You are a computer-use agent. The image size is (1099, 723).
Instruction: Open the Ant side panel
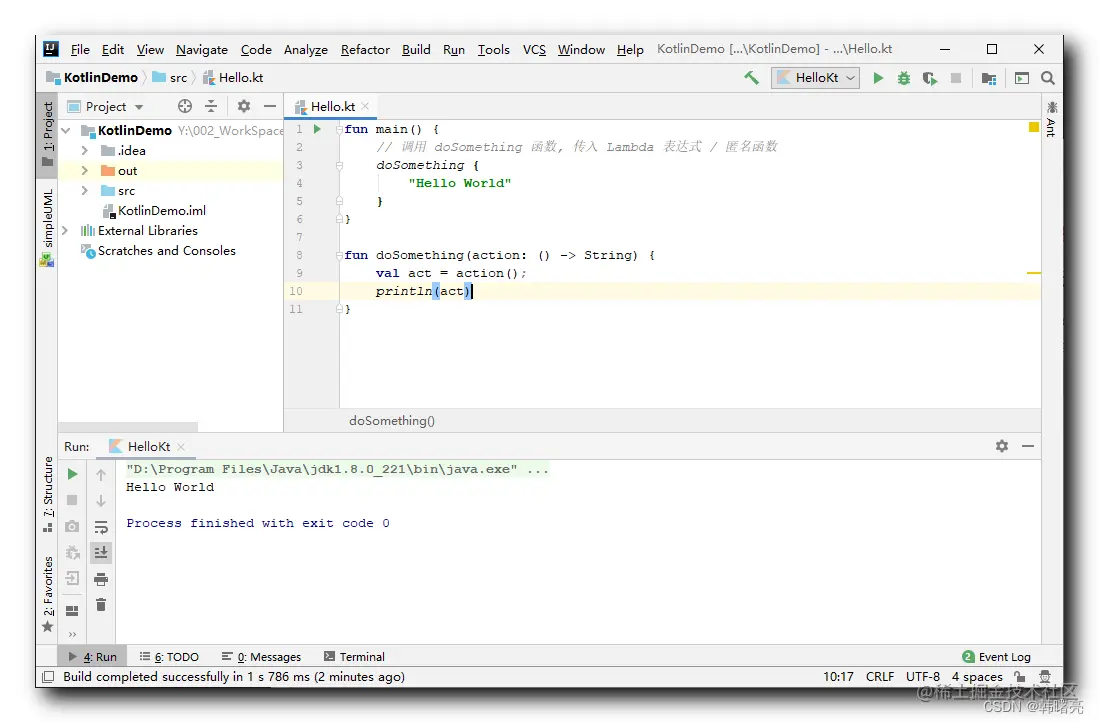1051,118
